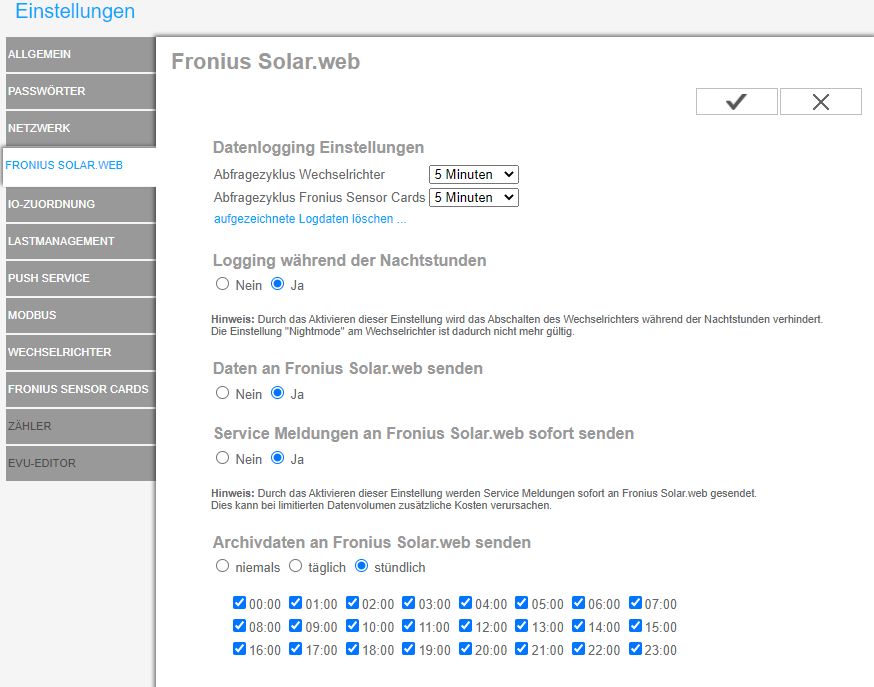Toggle the 07:00 hour checkbox
The width and height of the screenshot is (874, 687).
(x=635, y=603)
